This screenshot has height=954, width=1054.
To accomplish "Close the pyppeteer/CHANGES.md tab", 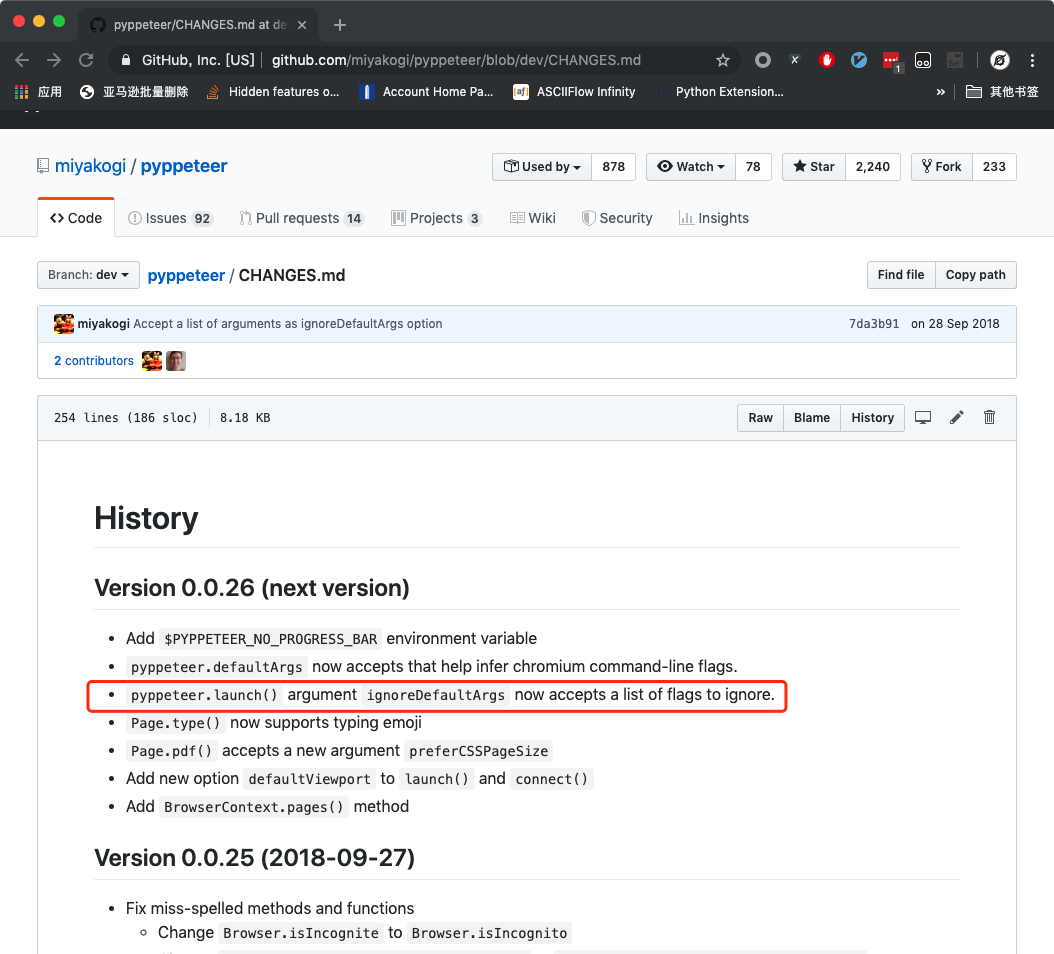I will coord(302,25).
